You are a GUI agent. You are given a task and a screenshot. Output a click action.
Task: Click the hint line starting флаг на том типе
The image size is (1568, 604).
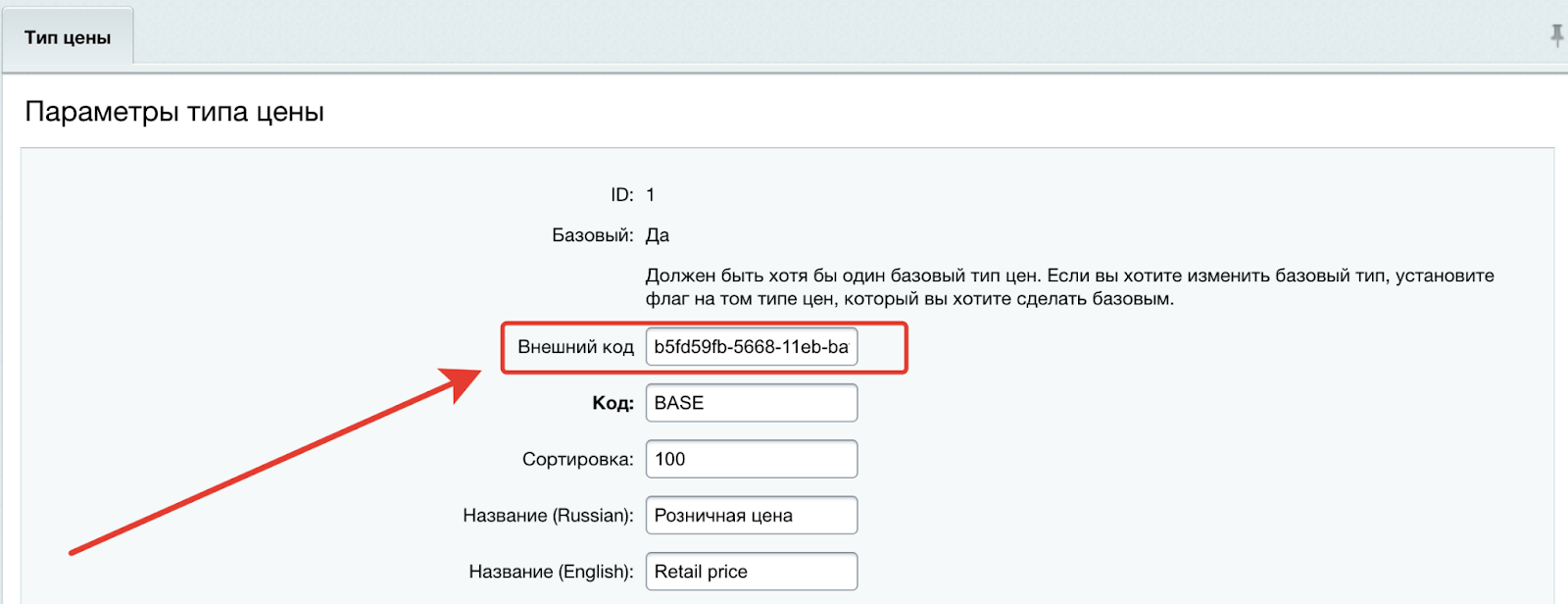909,299
